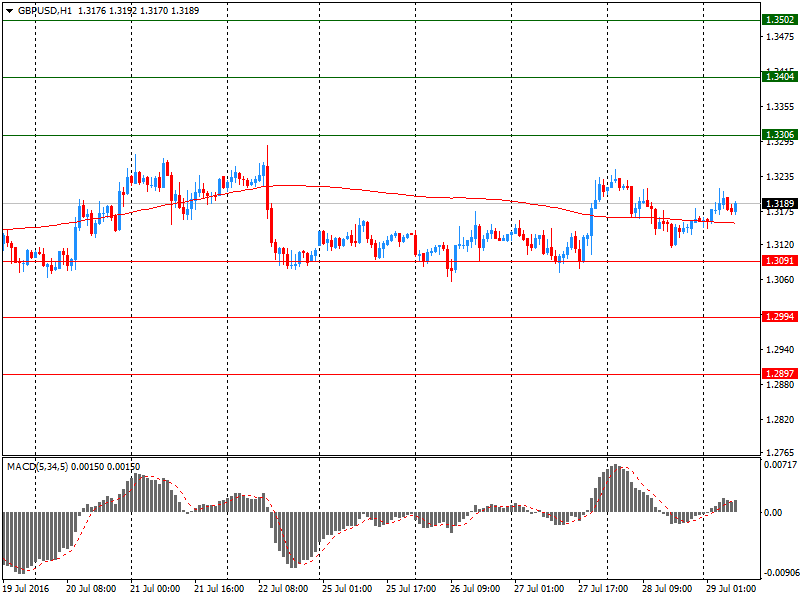The image size is (800, 600).
Task: Click the 25 Jul 17:00 time label
Action: pos(411,589)
